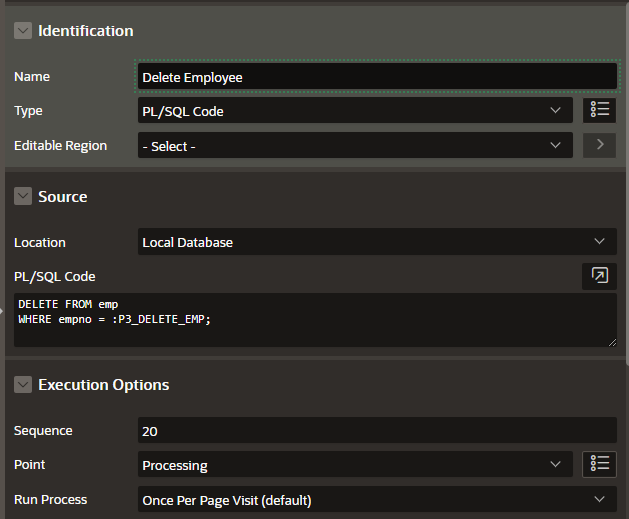Click the vertical scrollbar of the property panel
Screen dimensions: 629x519
pyautogui.click(x=627, y=184)
